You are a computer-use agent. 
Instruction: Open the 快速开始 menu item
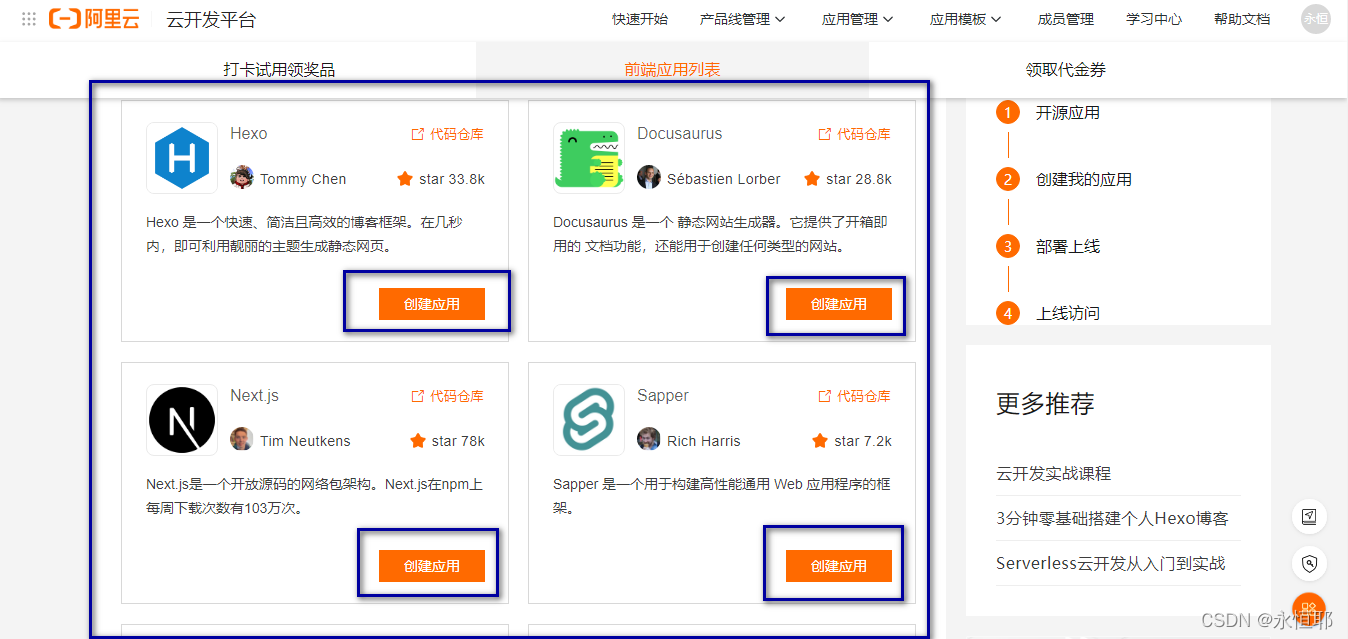pos(640,19)
